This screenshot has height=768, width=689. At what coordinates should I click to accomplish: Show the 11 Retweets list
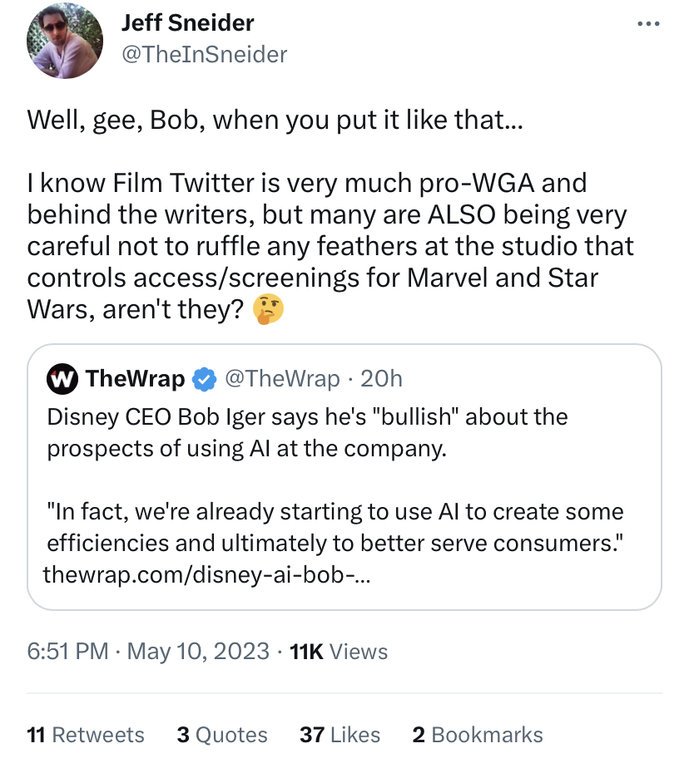(85, 735)
